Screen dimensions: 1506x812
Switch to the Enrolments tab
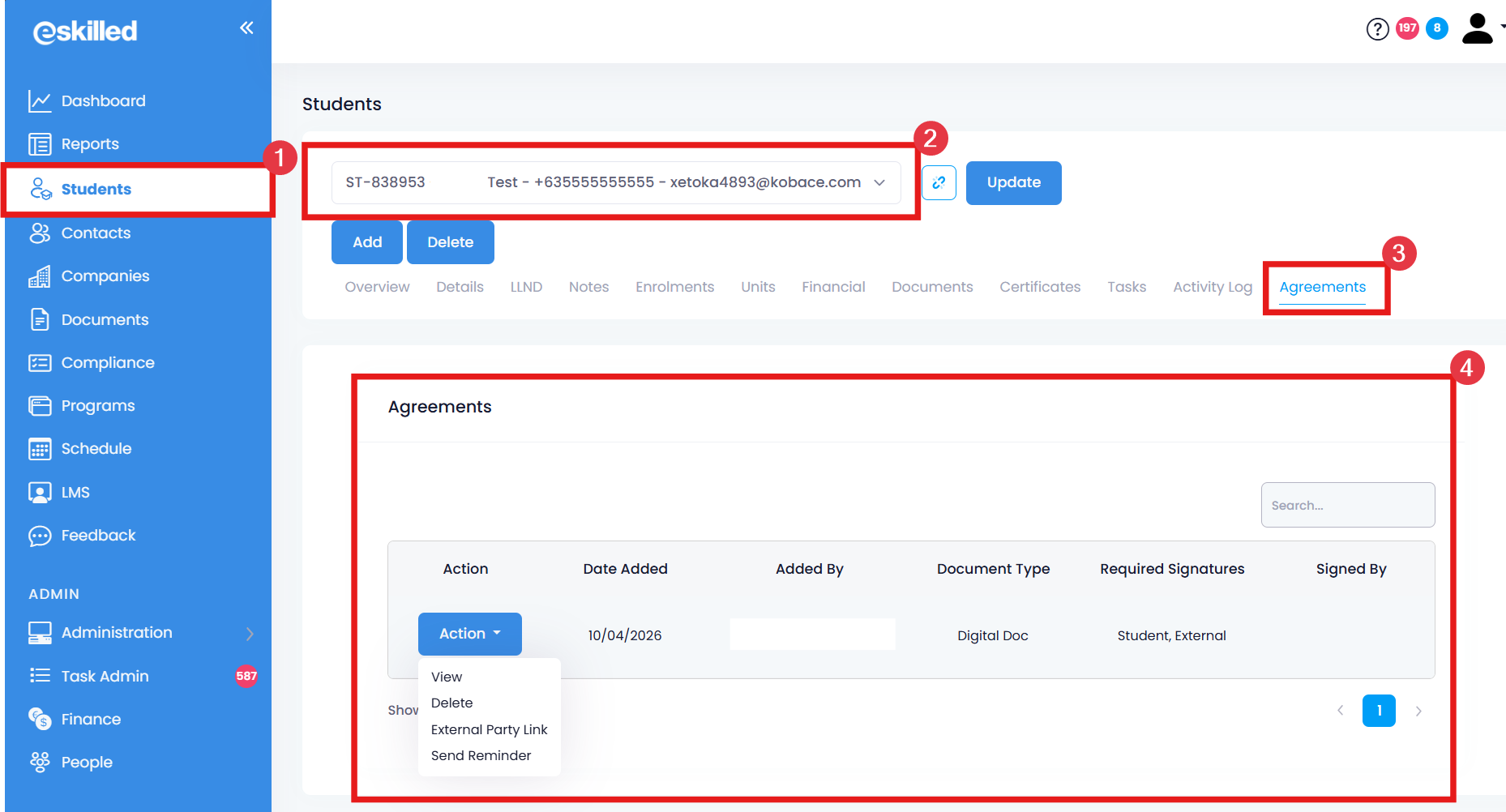674,287
